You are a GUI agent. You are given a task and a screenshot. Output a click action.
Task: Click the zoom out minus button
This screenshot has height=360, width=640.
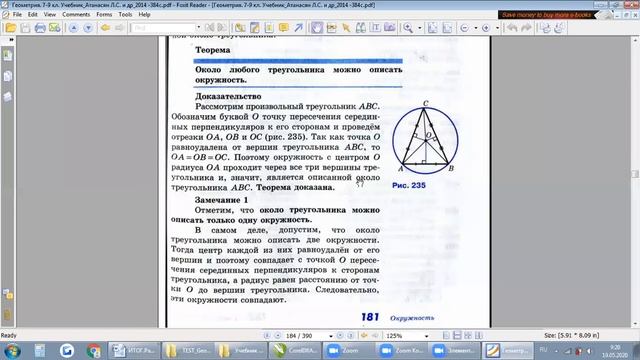464,28
